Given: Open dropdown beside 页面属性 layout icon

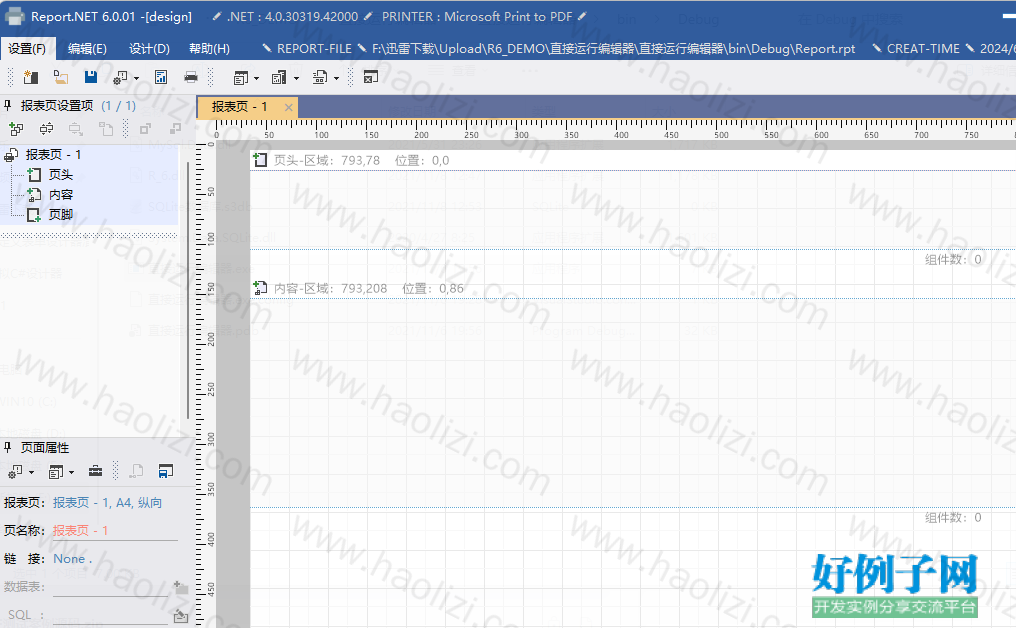Looking at the screenshot, I should [71, 472].
